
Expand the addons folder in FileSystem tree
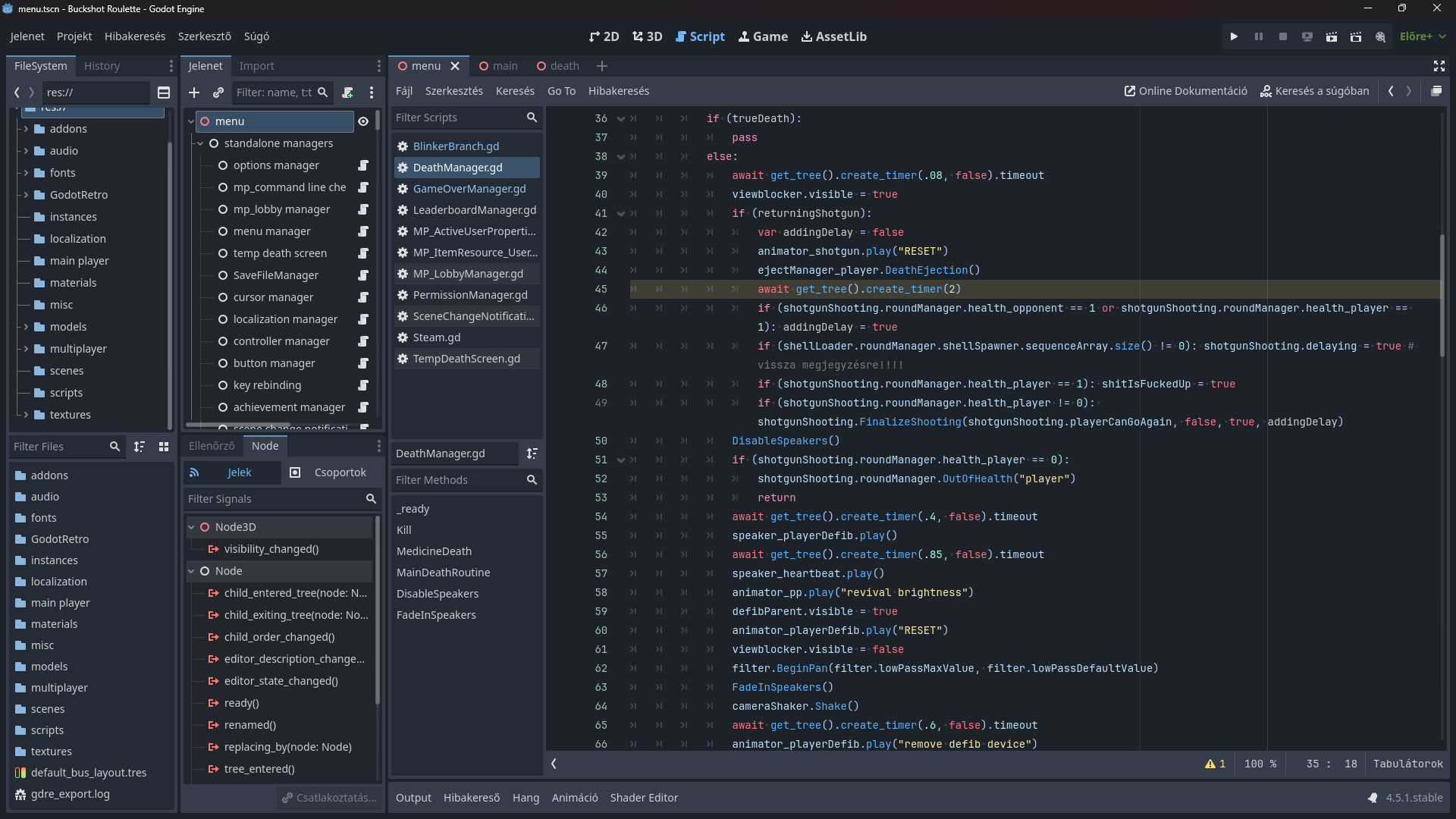point(26,129)
